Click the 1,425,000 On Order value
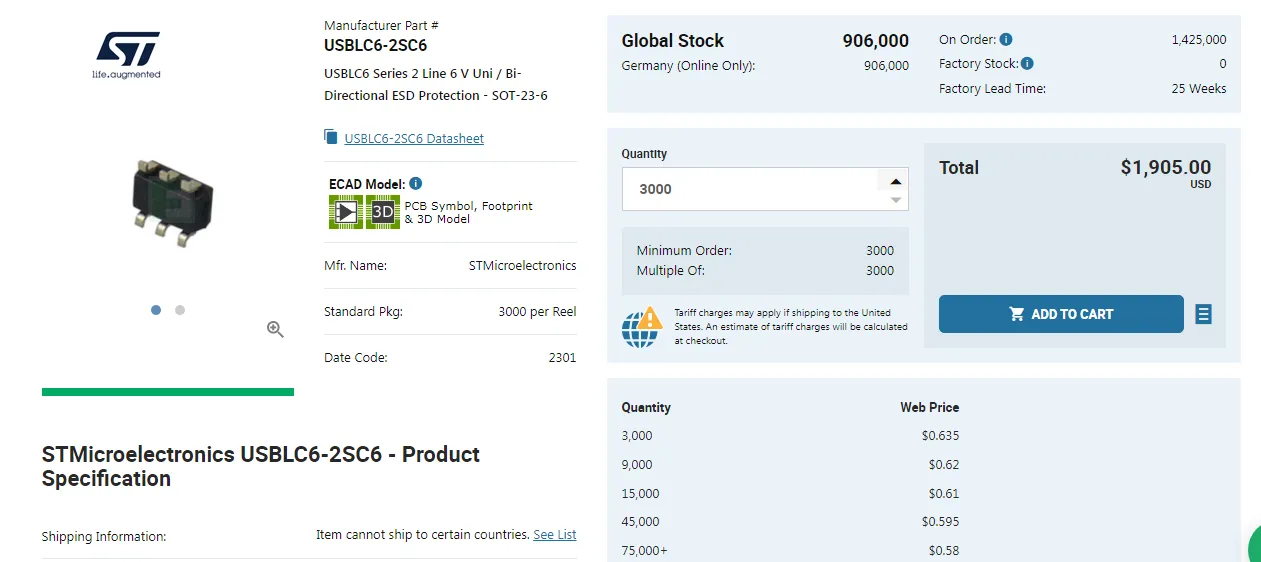This screenshot has height=562, width=1261. tap(1199, 40)
